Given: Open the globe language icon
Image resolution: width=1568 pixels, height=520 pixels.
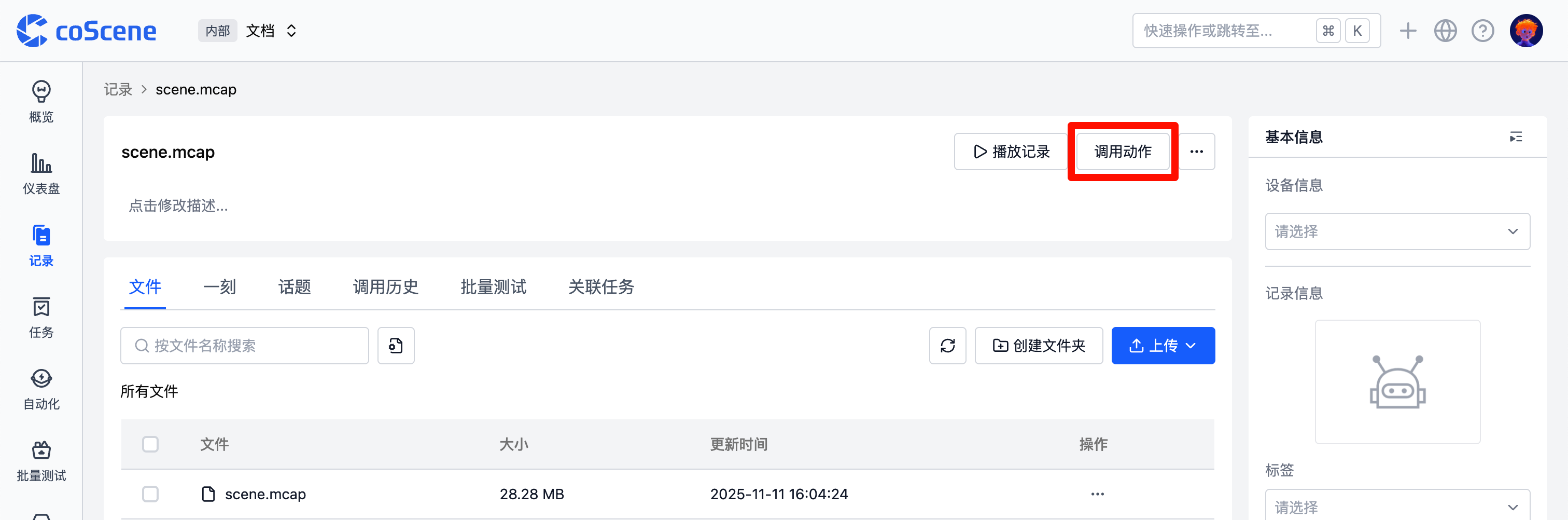Looking at the screenshot, I should [1446, 30].
